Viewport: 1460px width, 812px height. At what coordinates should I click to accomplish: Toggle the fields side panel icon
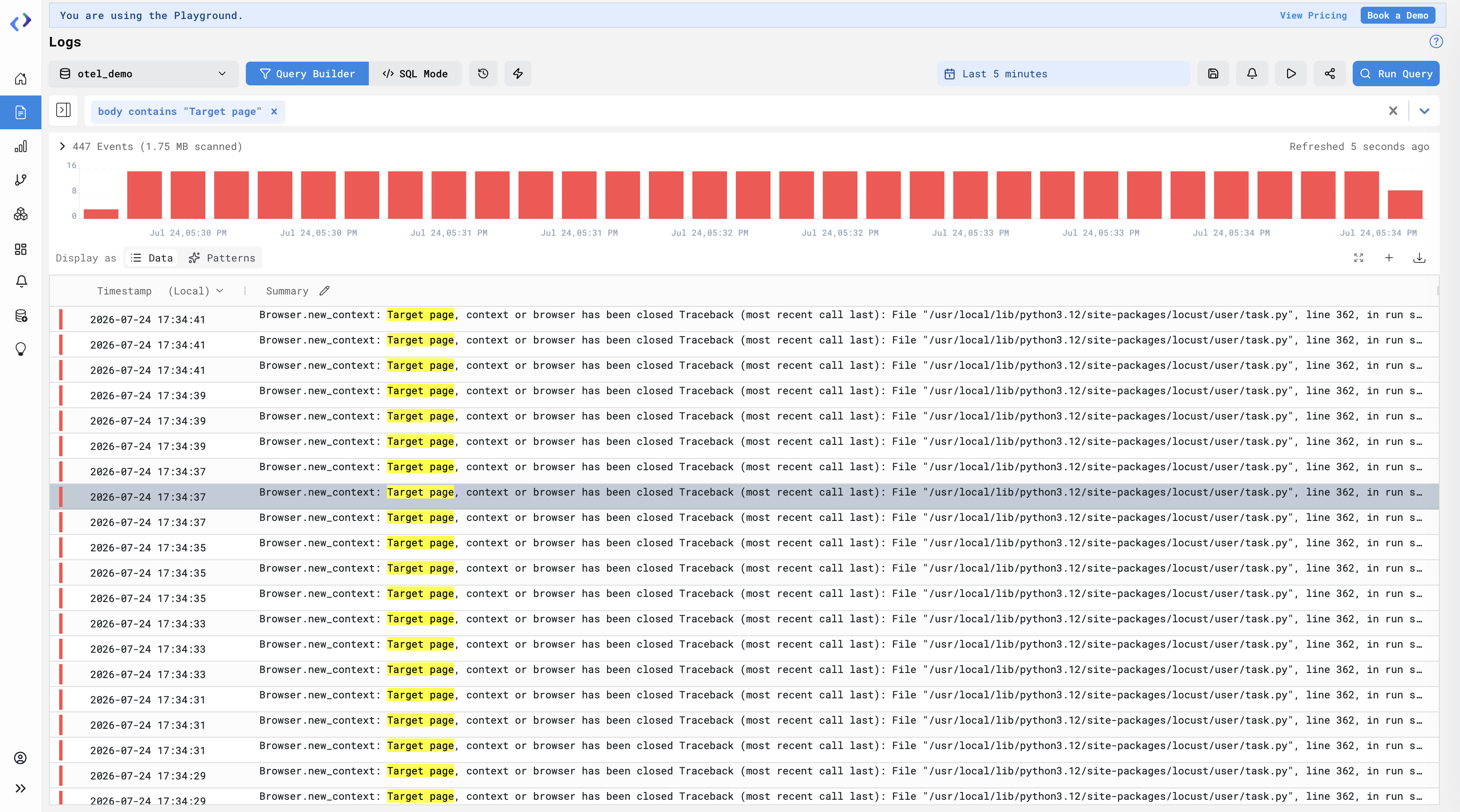(x=63, y=110)
